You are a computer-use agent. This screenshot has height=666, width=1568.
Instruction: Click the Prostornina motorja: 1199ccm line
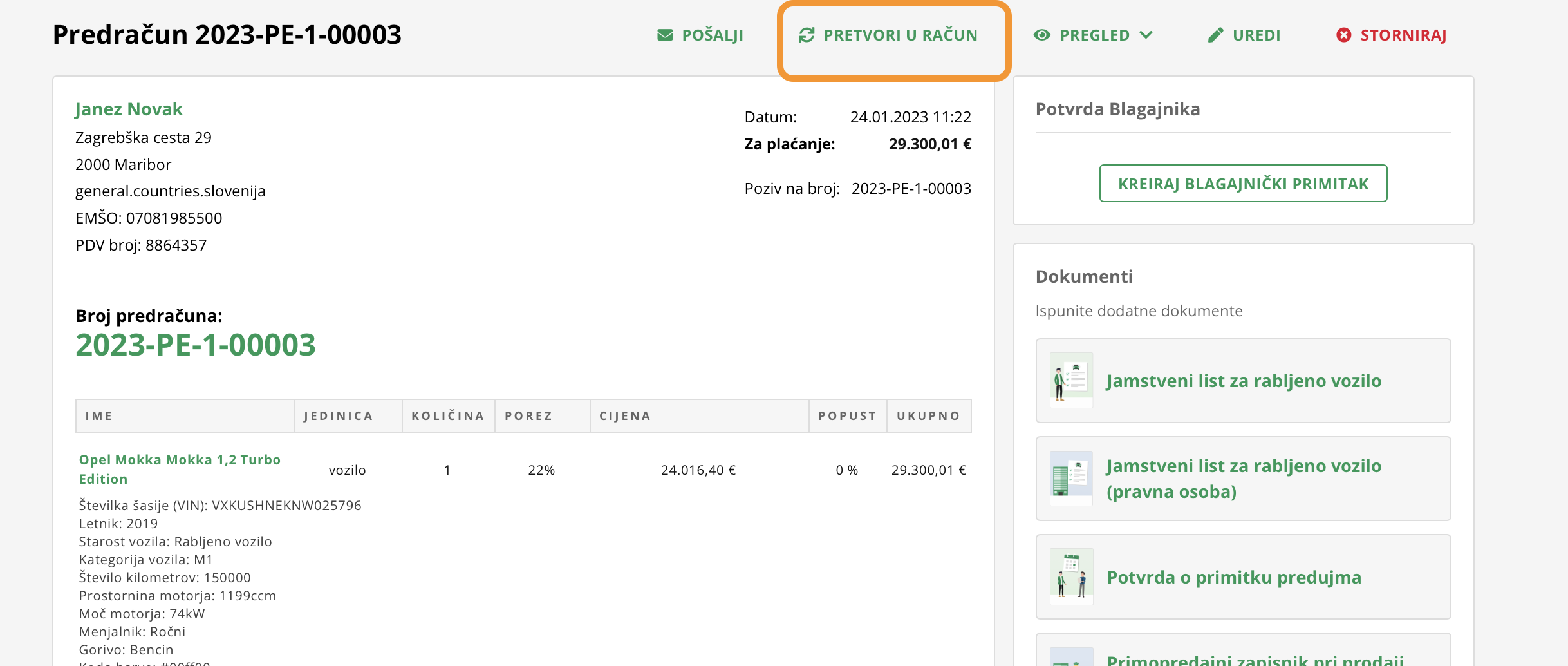pos(178,596)
